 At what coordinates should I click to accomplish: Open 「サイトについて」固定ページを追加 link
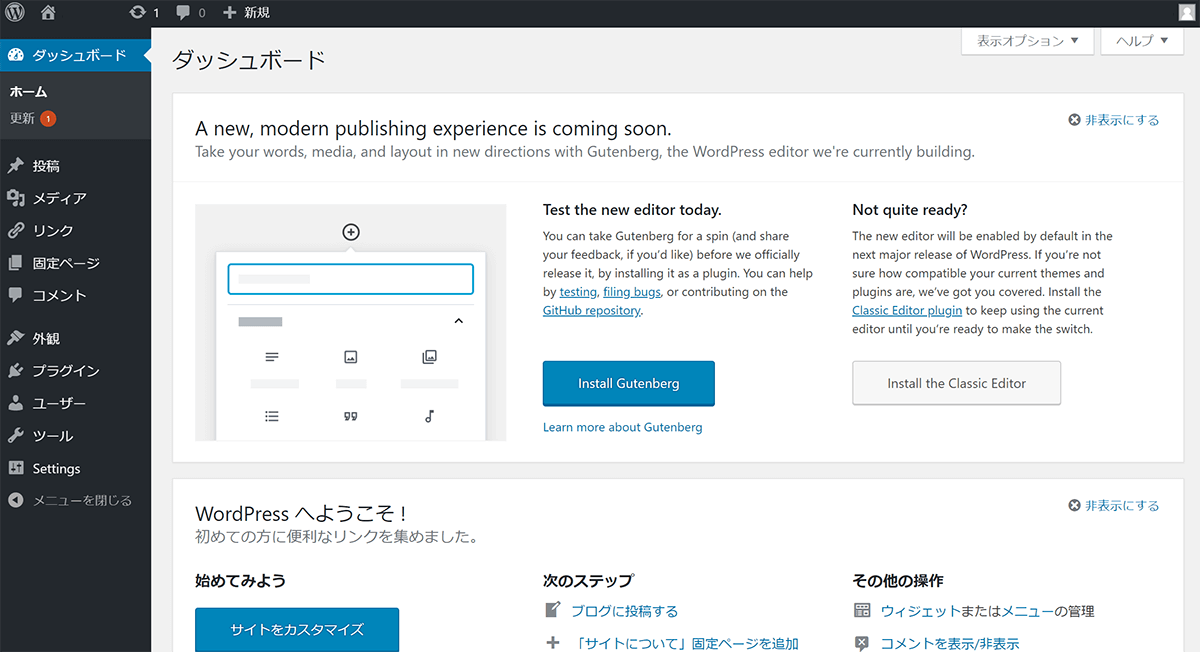click(x=684, y=644)
